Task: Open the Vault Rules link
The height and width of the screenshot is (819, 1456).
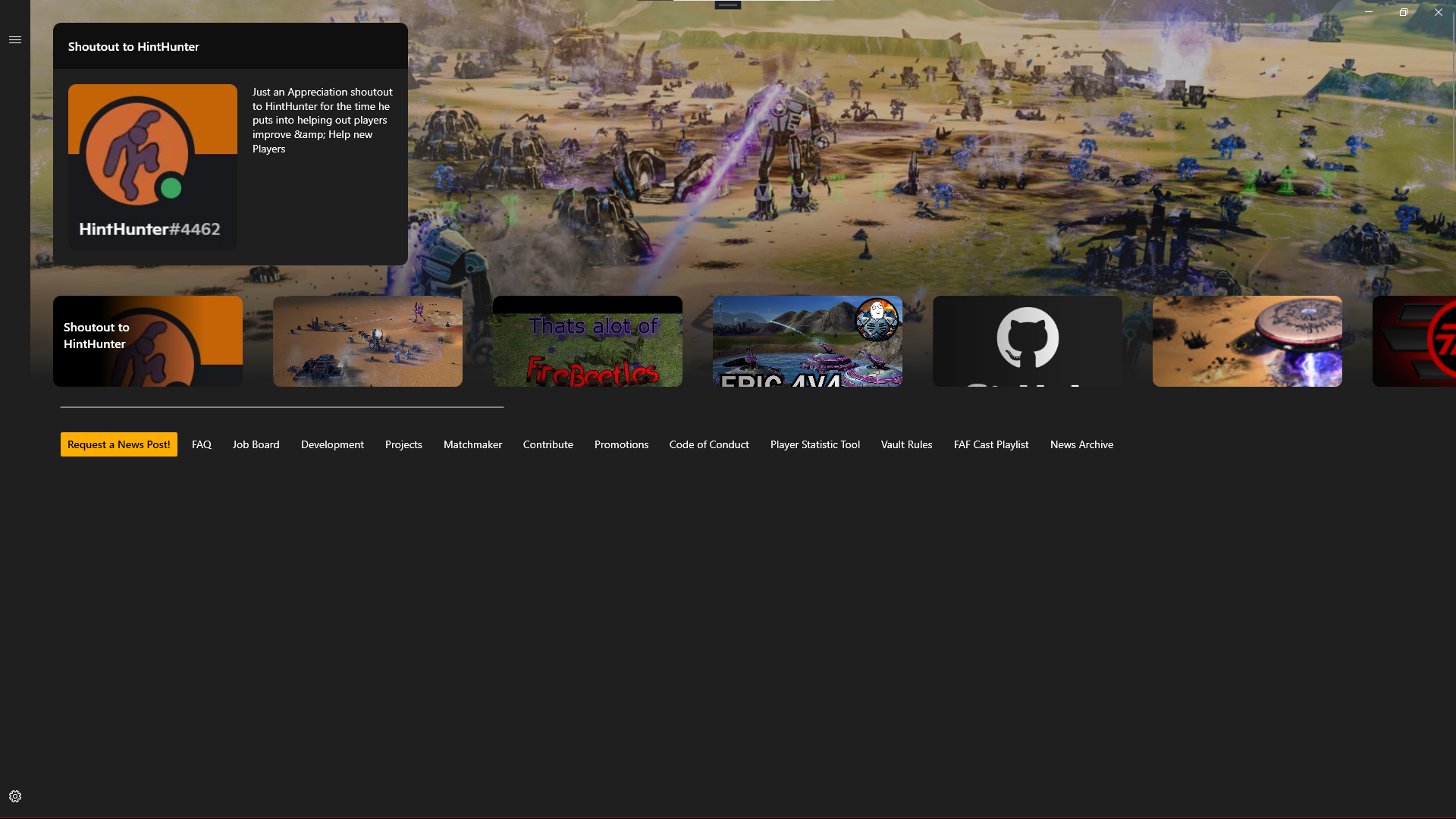Action: [x=907, y=444]
